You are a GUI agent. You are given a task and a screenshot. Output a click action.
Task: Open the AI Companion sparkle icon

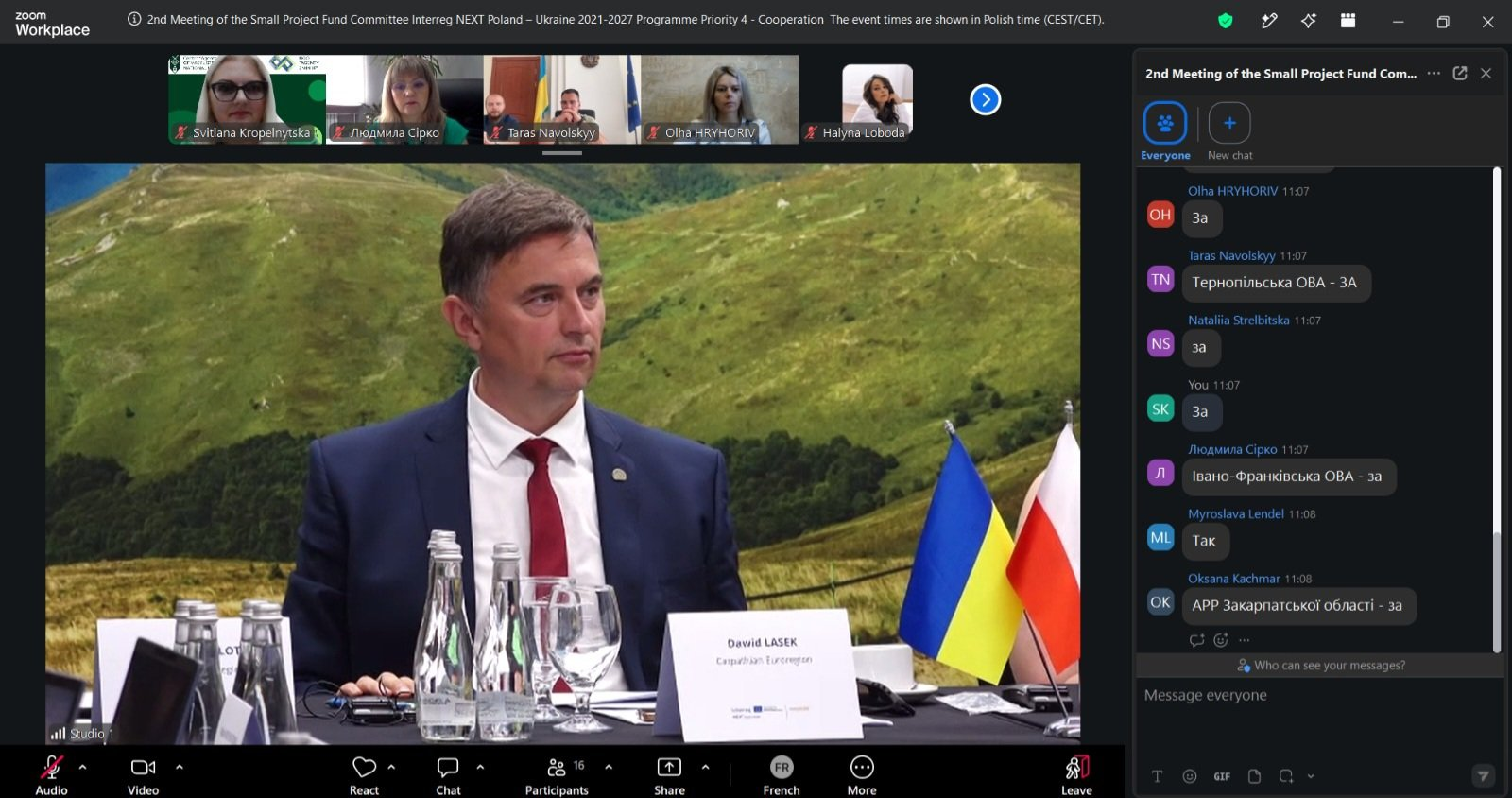(1309, 20)
